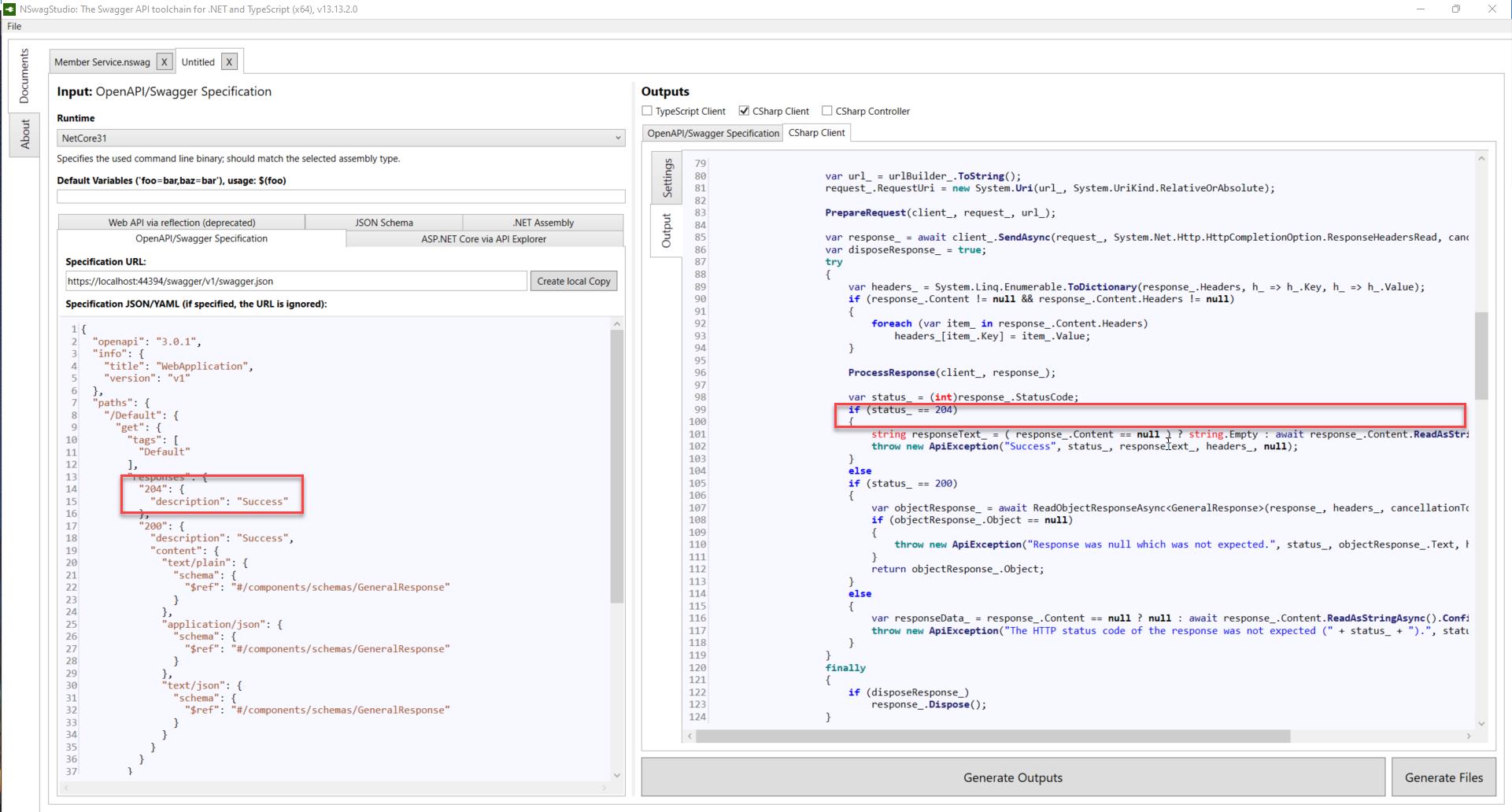Viewport: 1512px width, 812px height.
Task: Select the Untitled document tab
Action: [198, 62]
